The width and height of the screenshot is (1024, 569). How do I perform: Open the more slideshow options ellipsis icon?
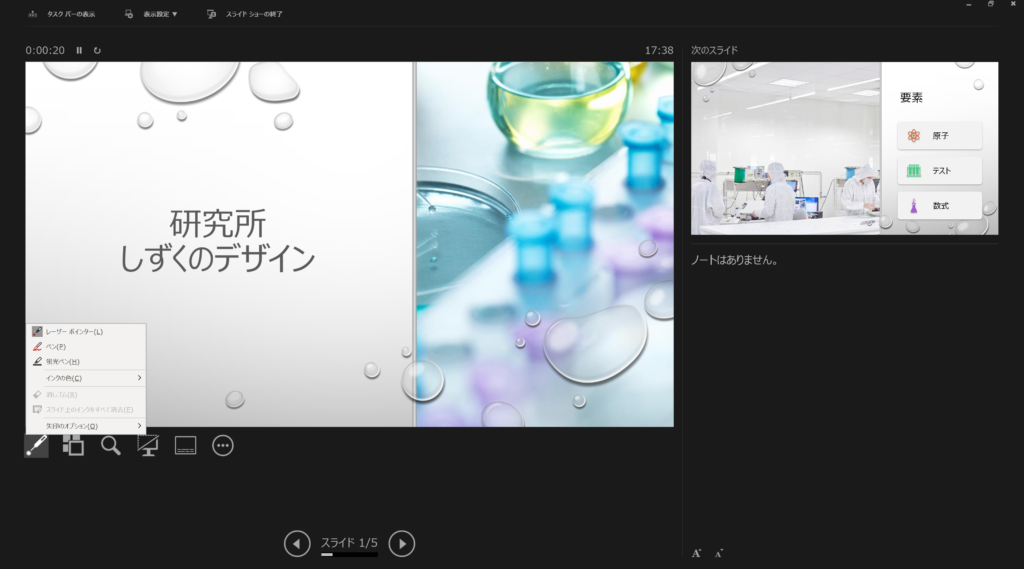(223, 446)
